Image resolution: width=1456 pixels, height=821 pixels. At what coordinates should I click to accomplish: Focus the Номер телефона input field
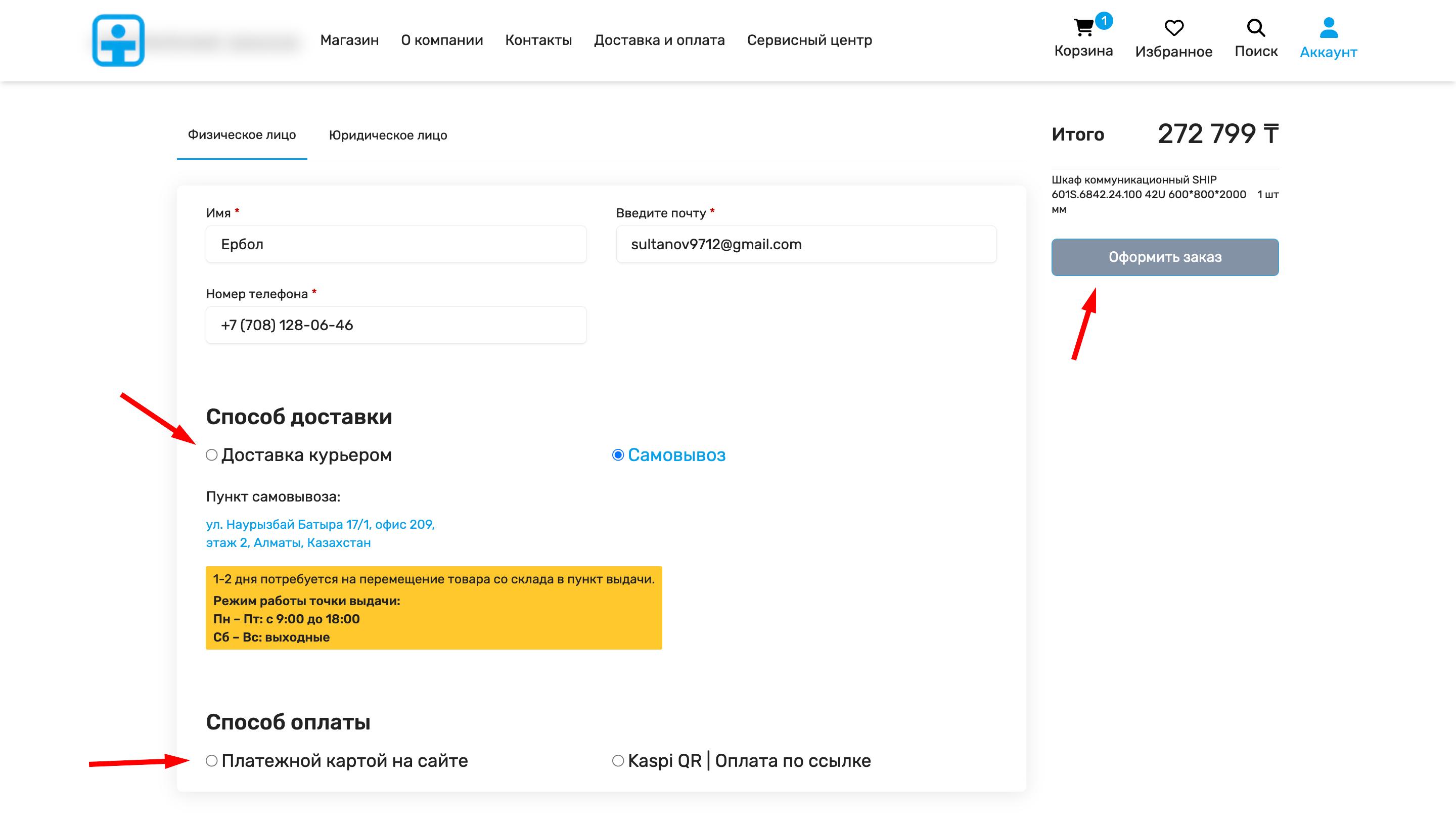(x=396, y=325)
